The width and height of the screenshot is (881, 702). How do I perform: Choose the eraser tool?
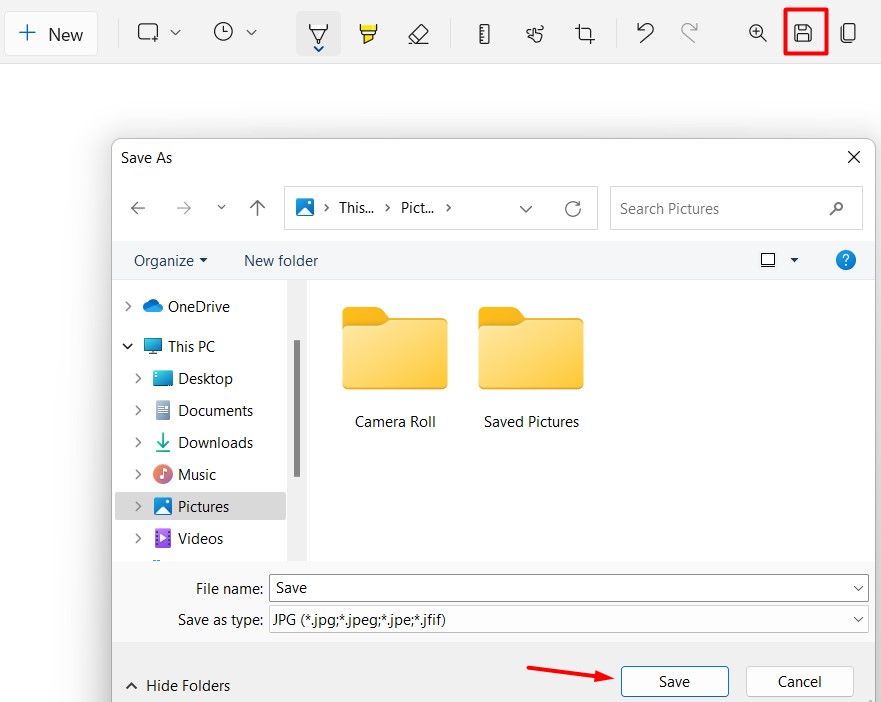[x=418, y=34]
